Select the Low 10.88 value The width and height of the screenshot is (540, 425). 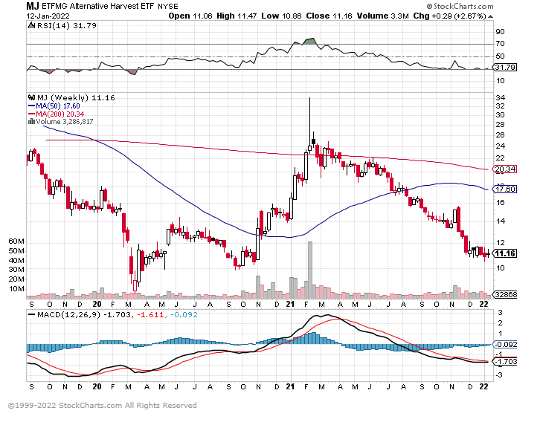pyautogui.click(x=281, y=16)
